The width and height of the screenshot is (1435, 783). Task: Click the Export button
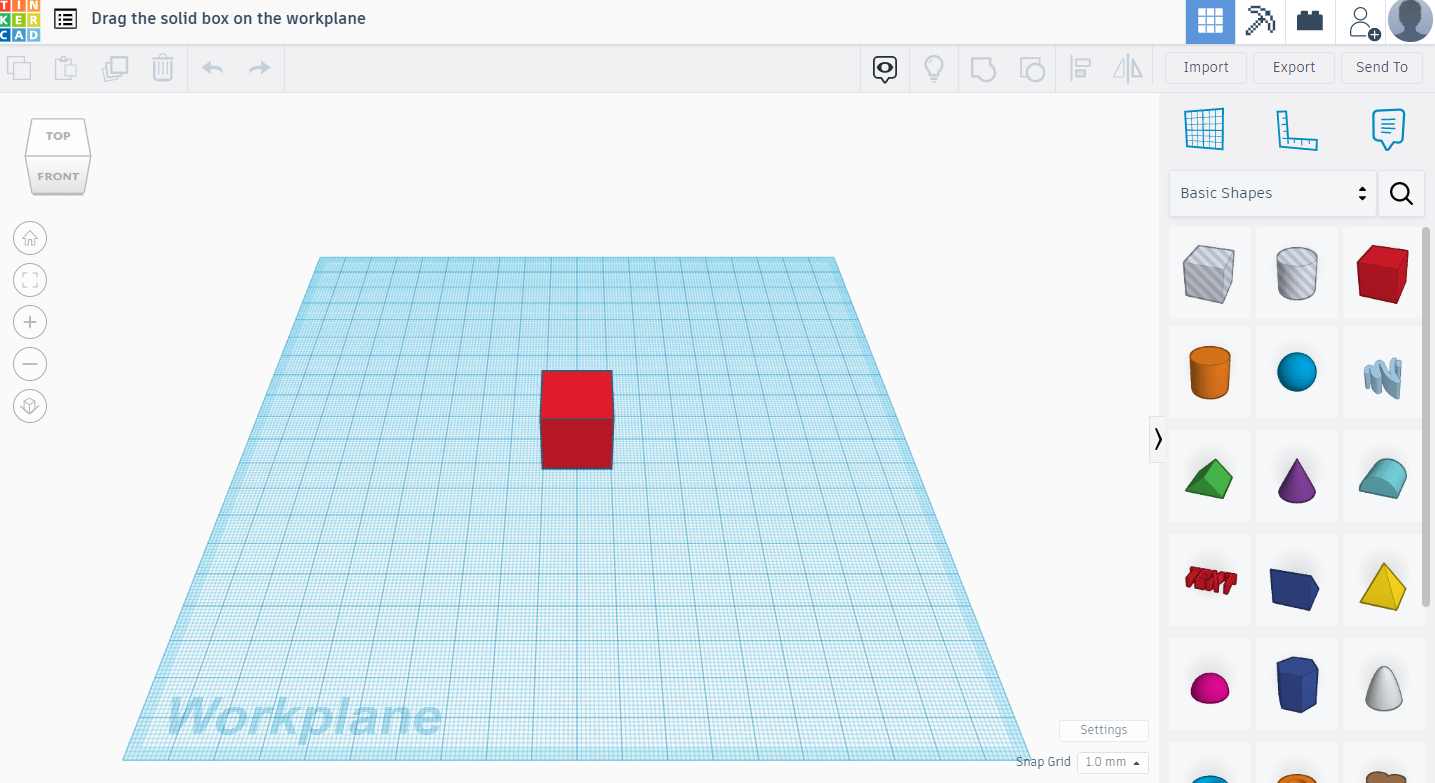1294,67
